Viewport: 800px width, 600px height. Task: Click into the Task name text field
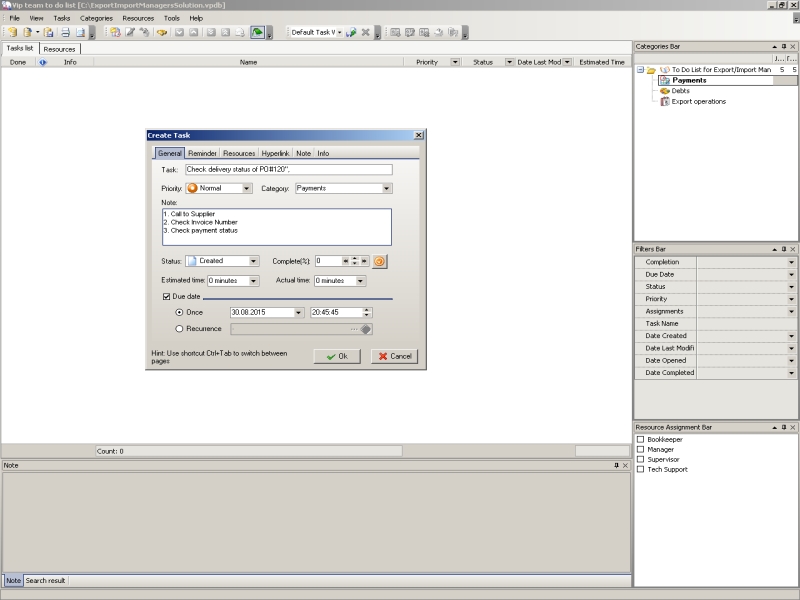coord(288,170)
